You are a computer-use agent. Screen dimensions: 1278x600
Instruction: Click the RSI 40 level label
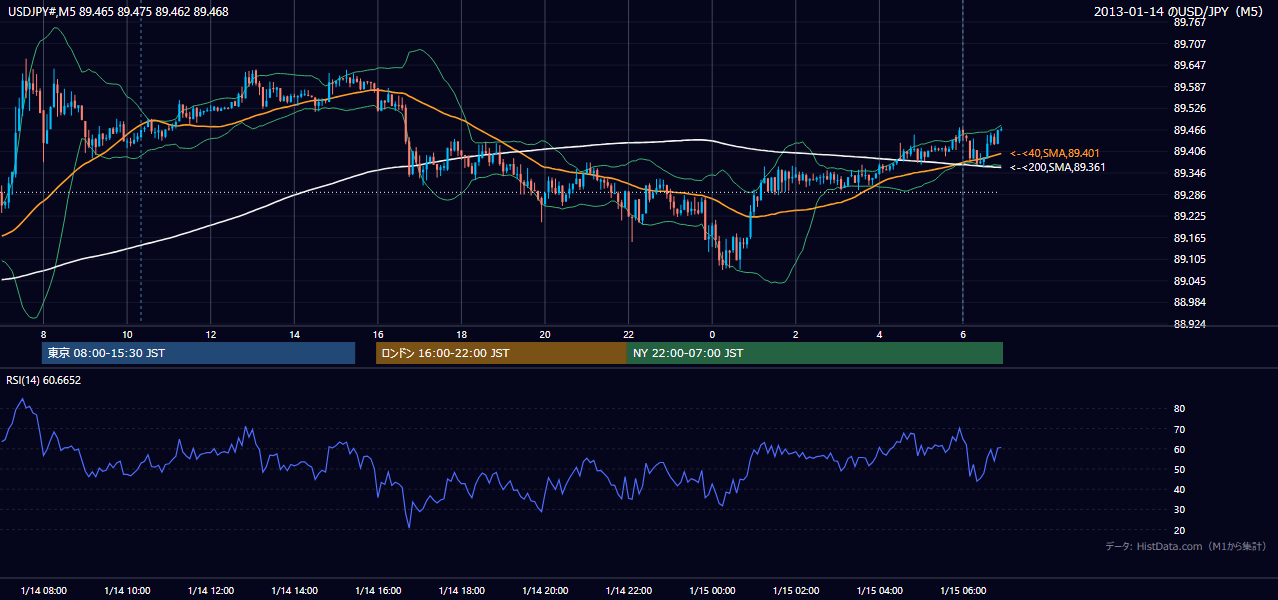(1179, 489)
